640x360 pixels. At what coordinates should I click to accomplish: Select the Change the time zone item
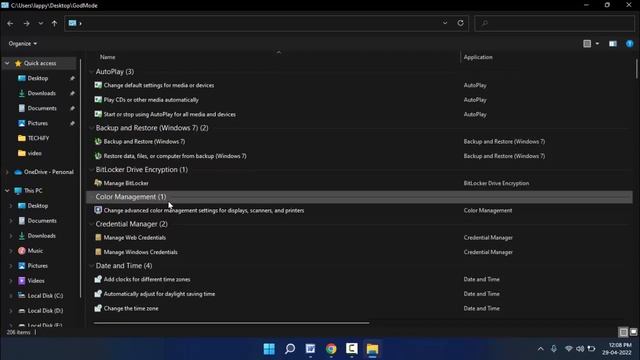point(131,309)
